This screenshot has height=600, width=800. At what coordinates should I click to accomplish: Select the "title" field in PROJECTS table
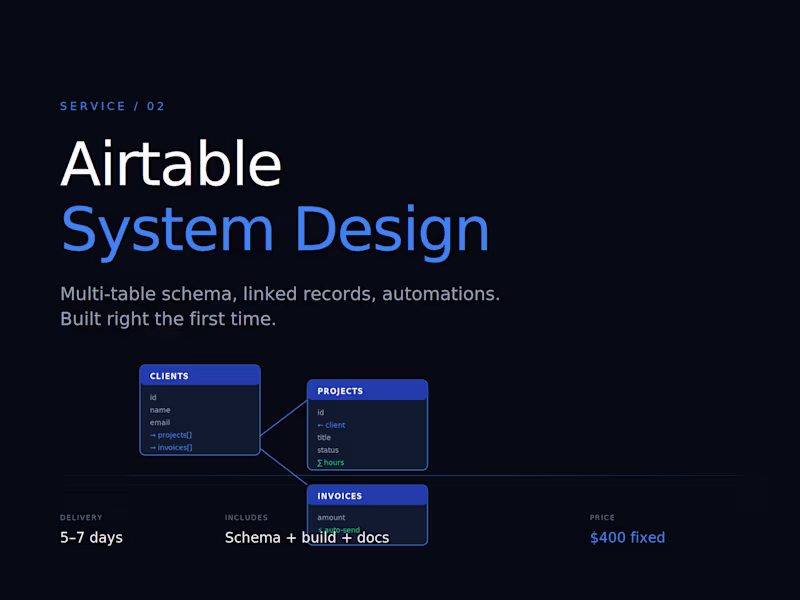click(324, 437)
